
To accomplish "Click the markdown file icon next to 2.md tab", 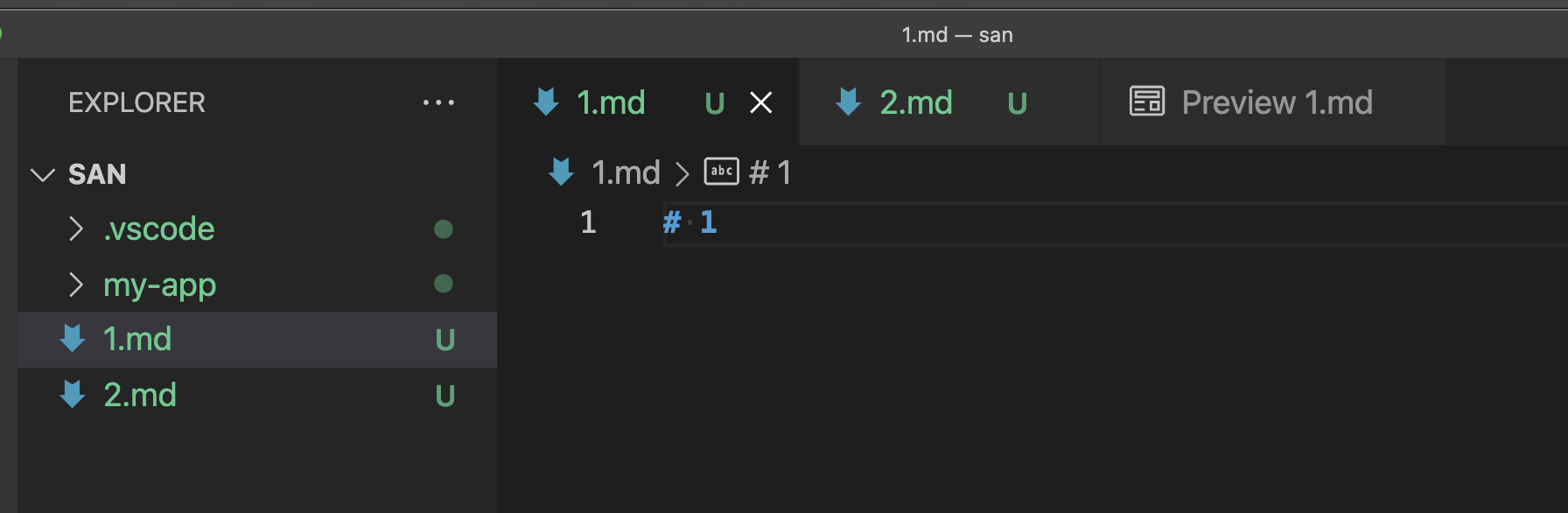I will [x=847, y=102].
